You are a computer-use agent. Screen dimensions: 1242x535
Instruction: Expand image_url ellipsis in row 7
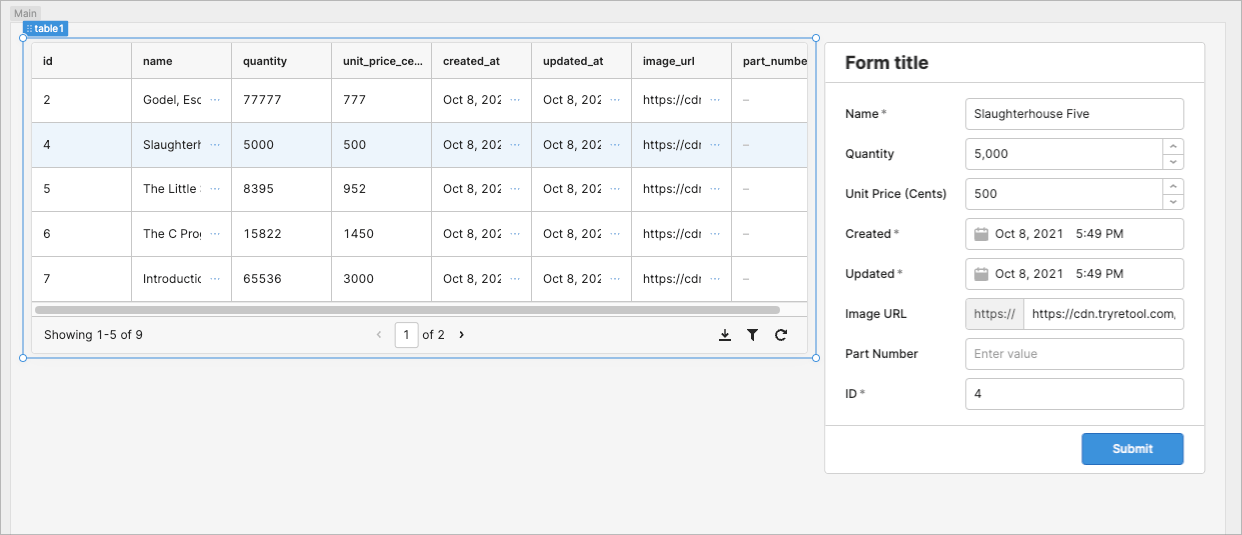pos(715,279)
